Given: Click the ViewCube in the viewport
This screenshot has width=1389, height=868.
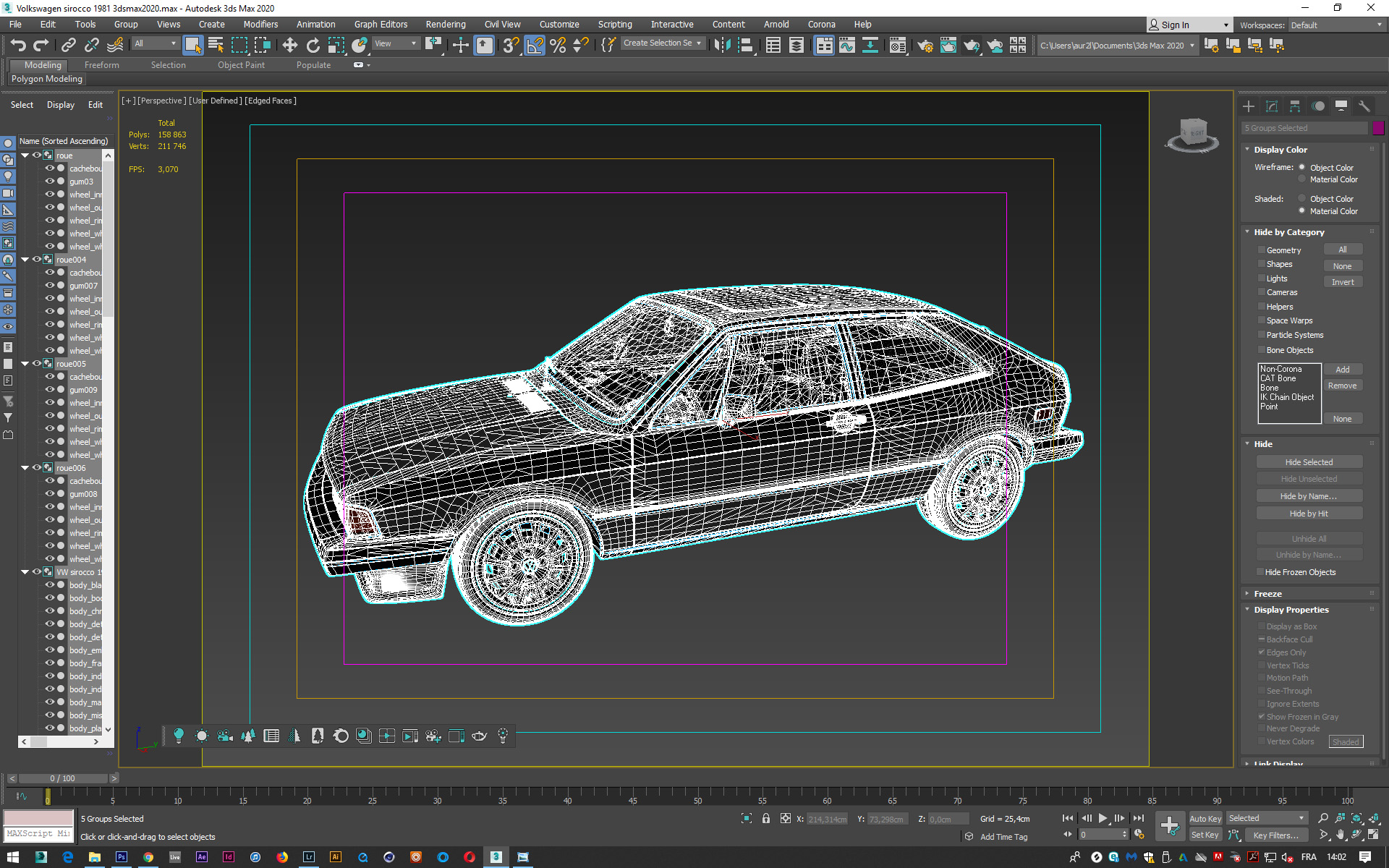Looking at the screenshot, I should click(1192, 135).
